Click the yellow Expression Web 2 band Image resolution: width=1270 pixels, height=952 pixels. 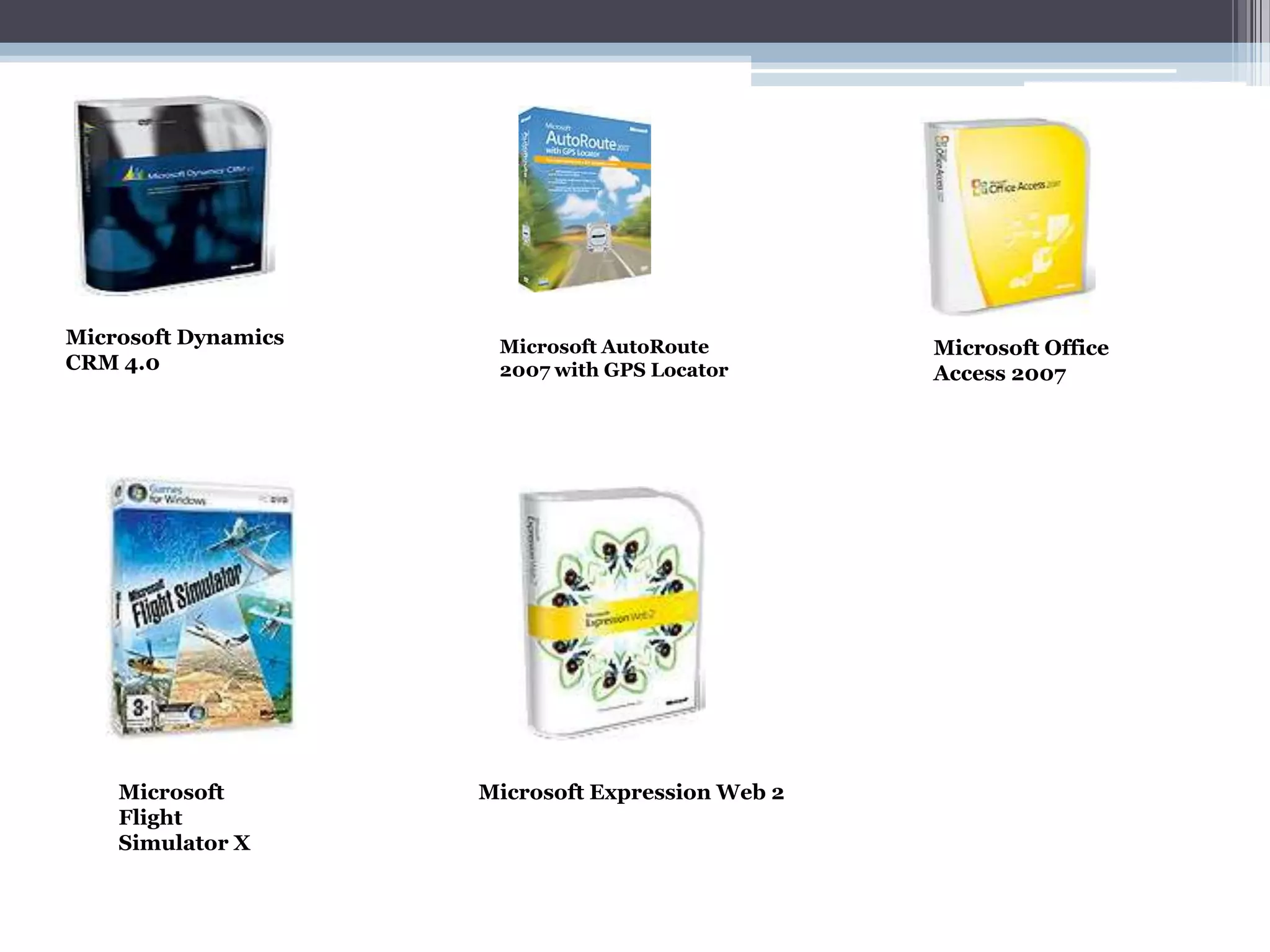pos(612,614)
